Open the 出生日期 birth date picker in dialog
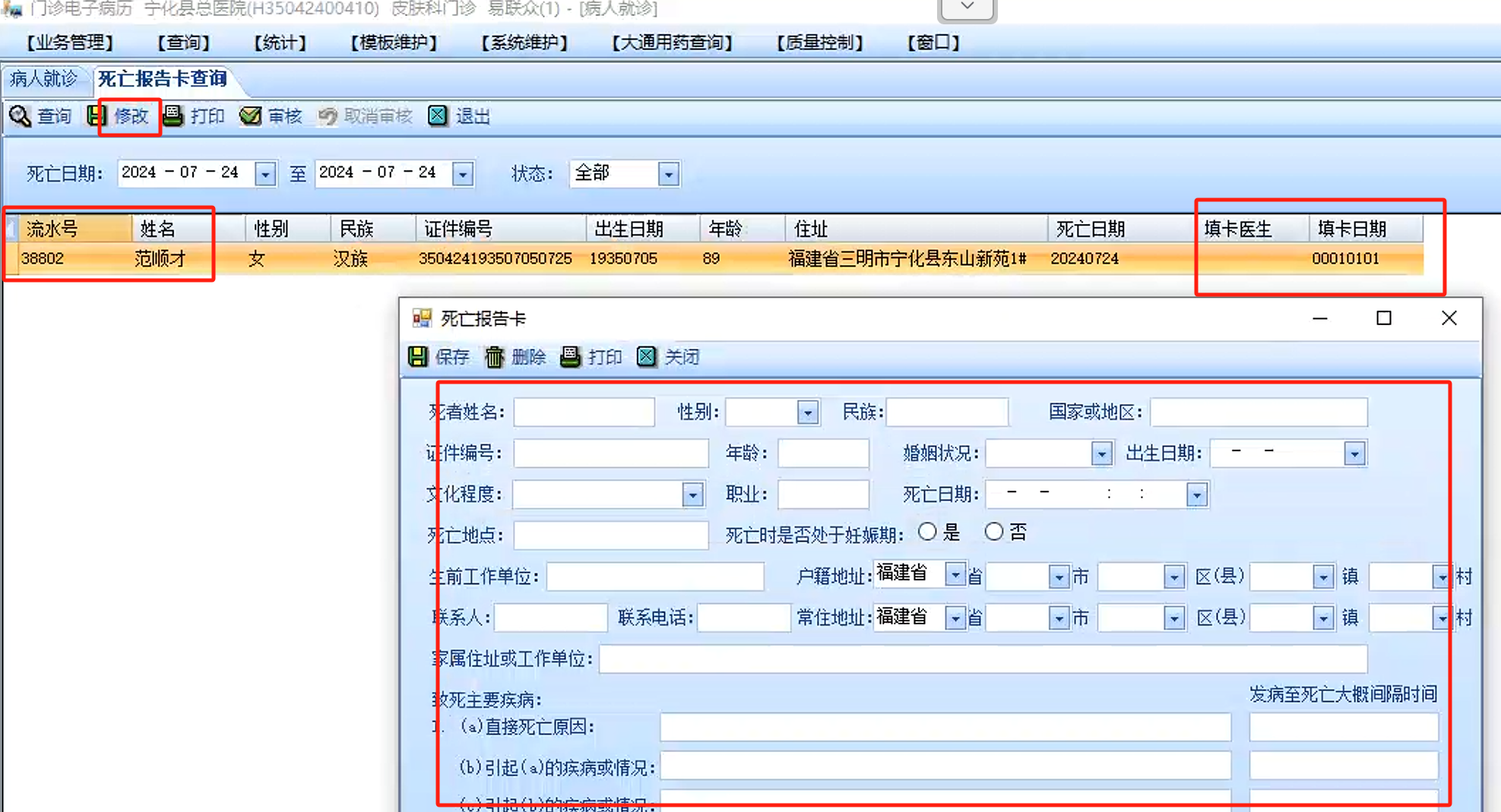Viewport: 1501px width, 812px height. click(1354, 453)
